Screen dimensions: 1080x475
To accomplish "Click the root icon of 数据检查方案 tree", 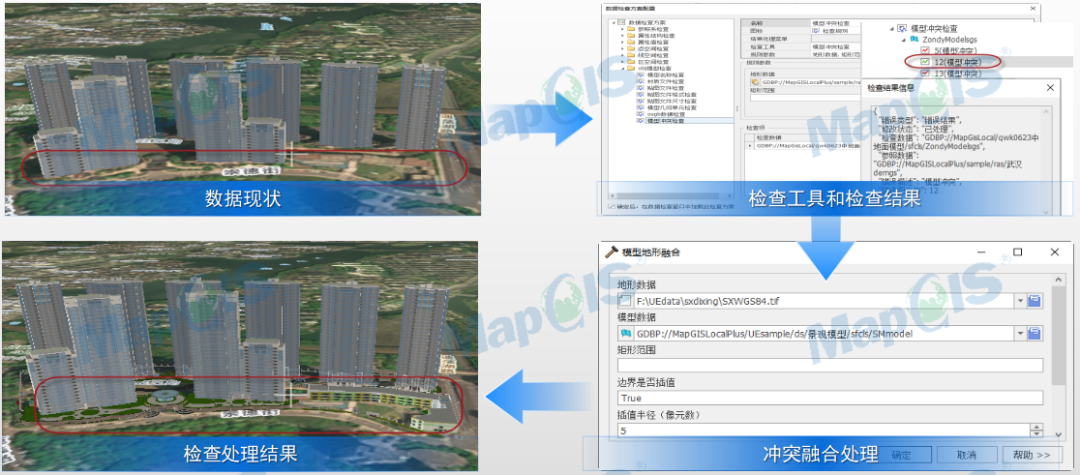I will [620, 22].
